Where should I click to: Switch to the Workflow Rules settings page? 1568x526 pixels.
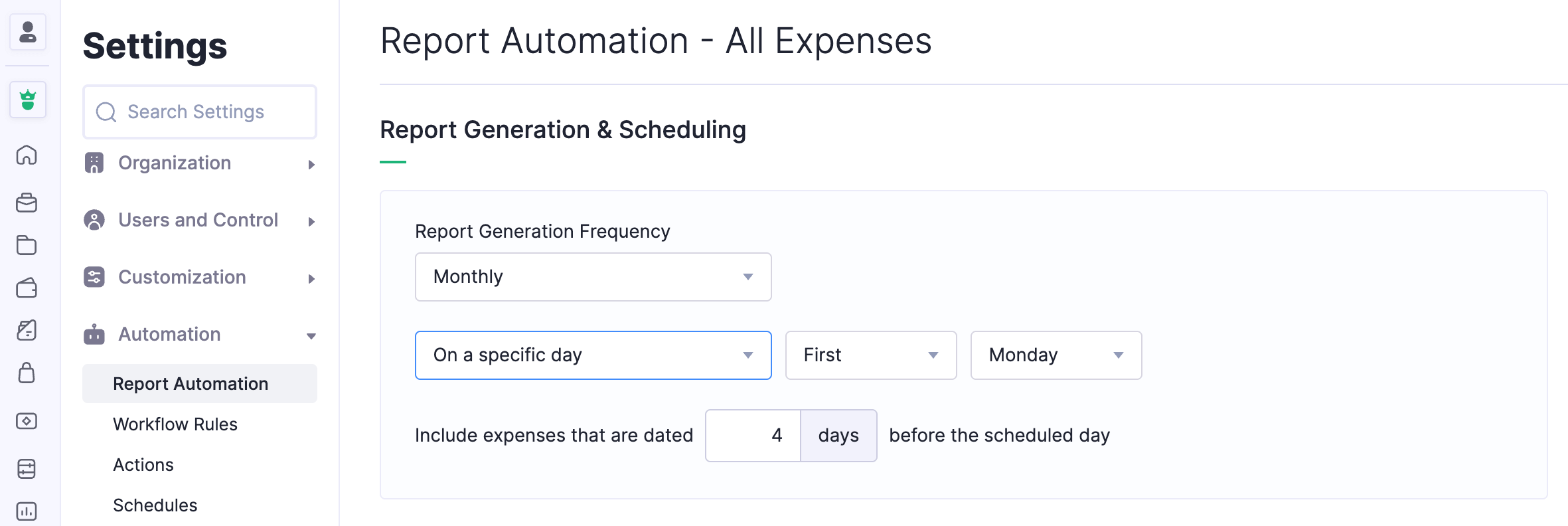click(175, 424)
